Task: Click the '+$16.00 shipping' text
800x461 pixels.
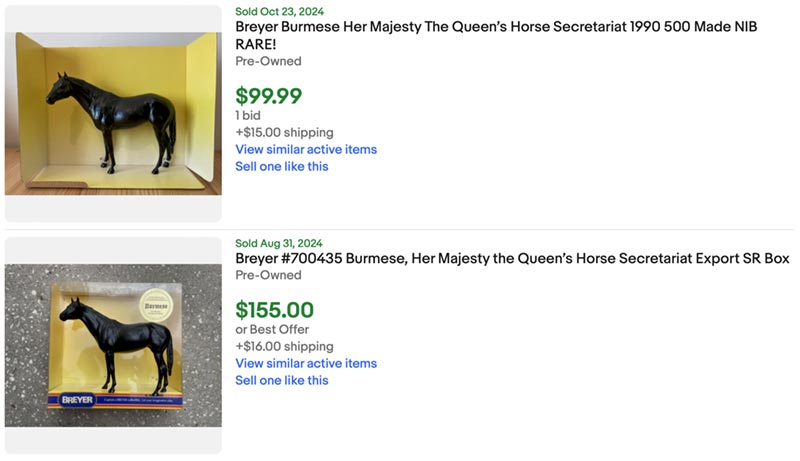Action: click(284, 346)
